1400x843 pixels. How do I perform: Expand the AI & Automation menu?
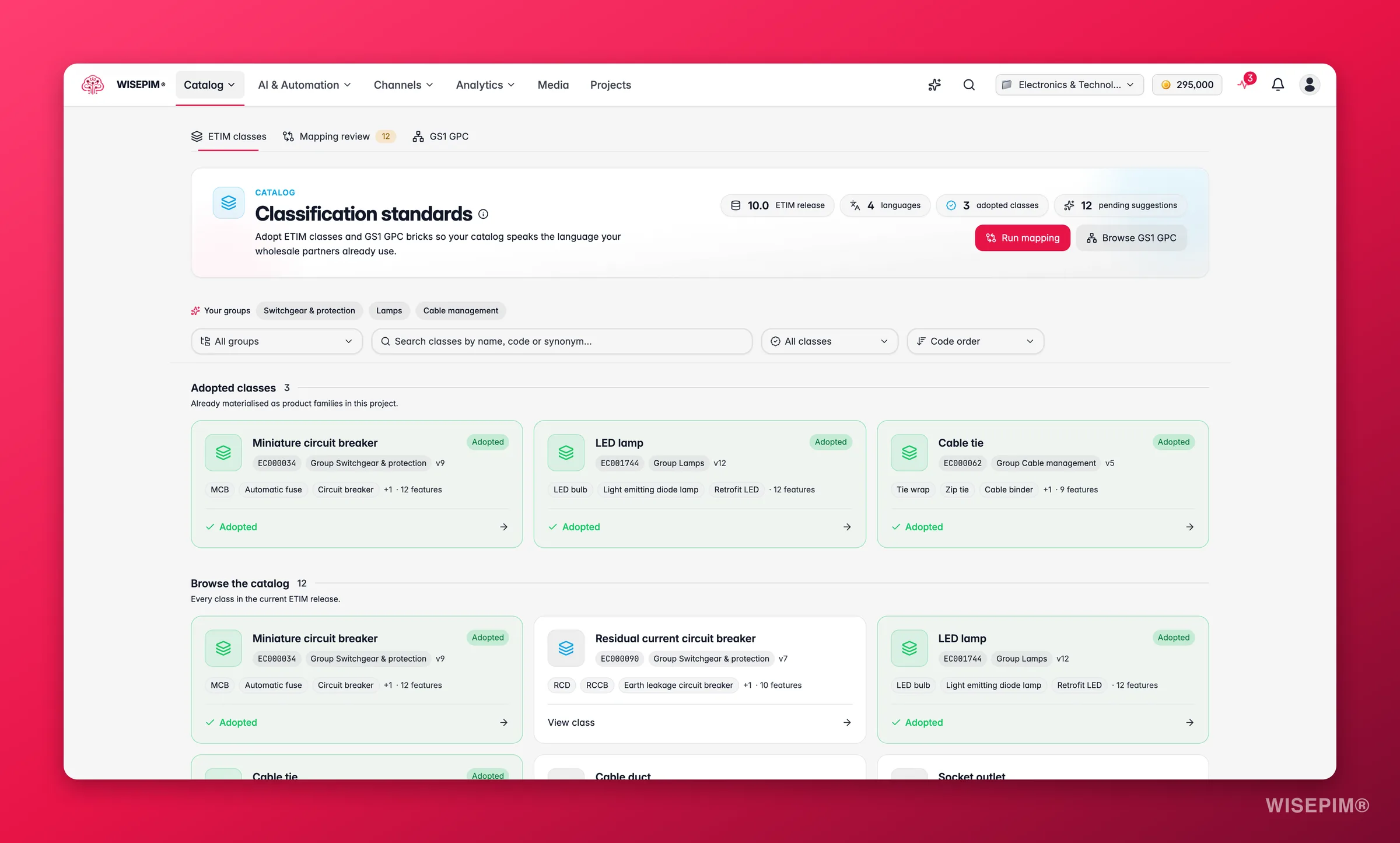click(304, 85)
